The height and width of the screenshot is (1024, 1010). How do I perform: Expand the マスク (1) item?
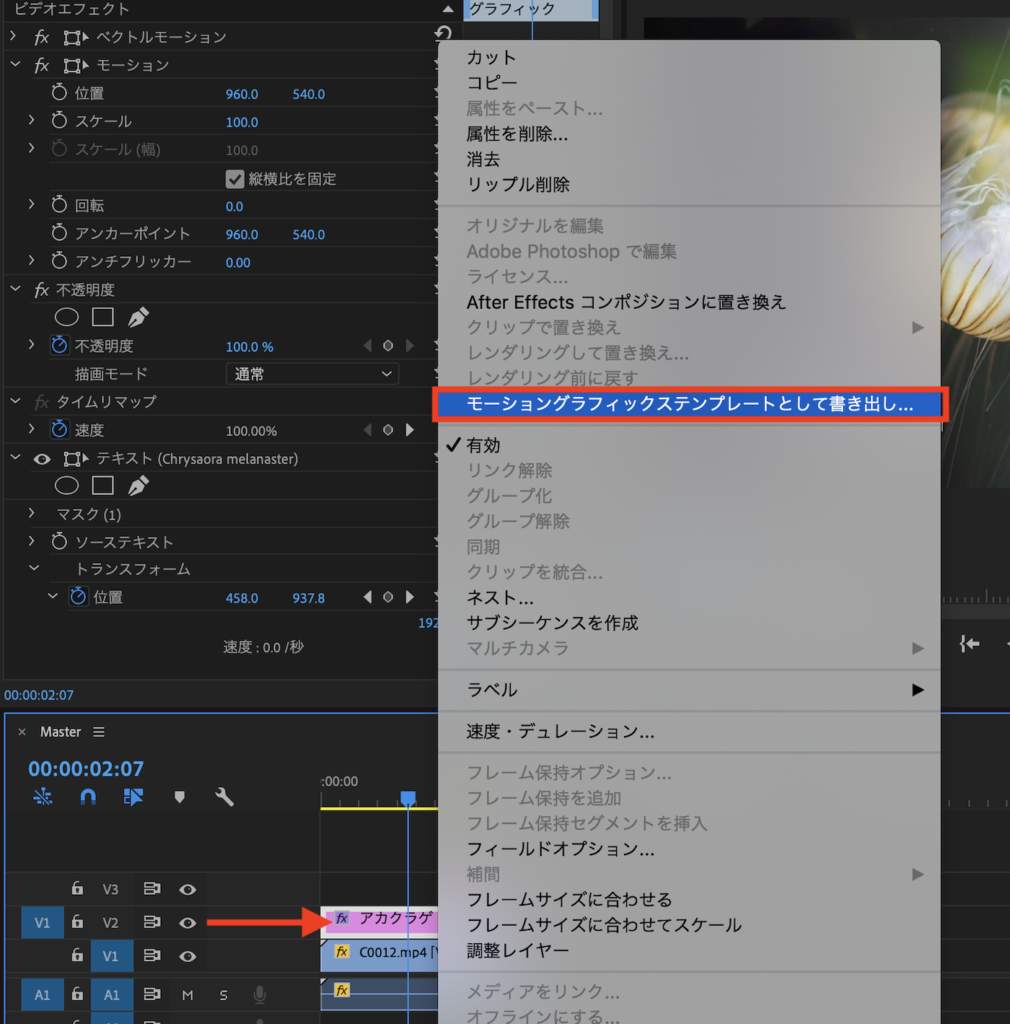point(31,514)
